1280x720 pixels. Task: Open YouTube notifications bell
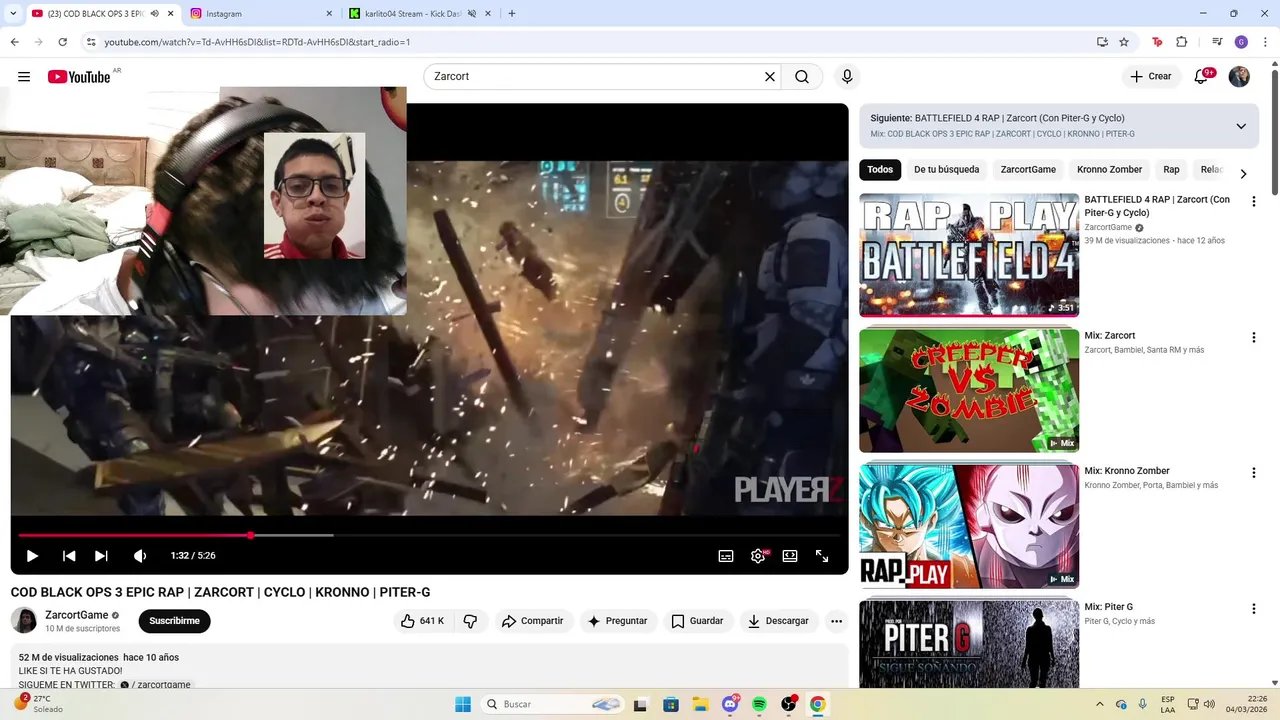[1201, 77]
